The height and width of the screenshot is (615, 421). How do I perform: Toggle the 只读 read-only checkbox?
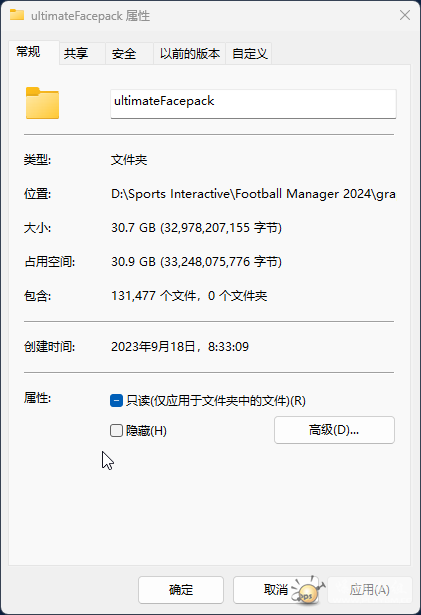point(116,400)
